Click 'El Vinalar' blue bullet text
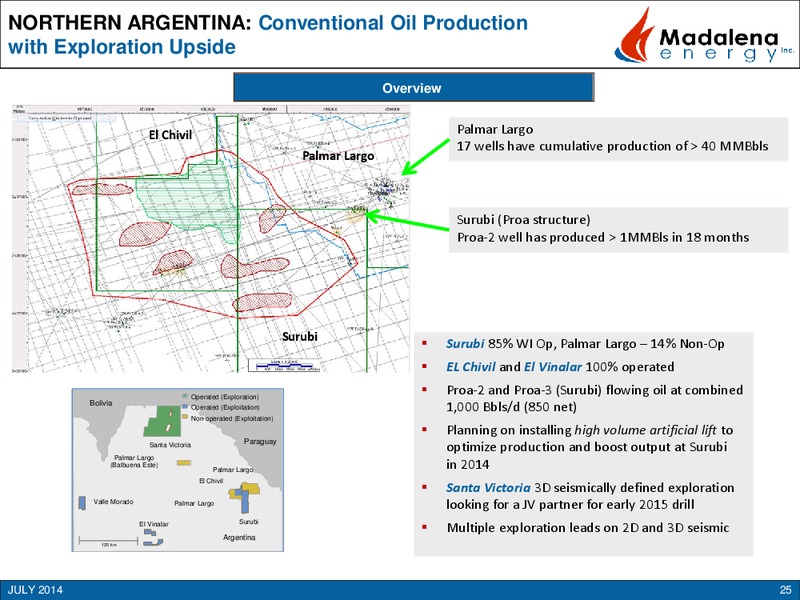The width and height of the screenshot is (800, 600). [x=553, y=367]
